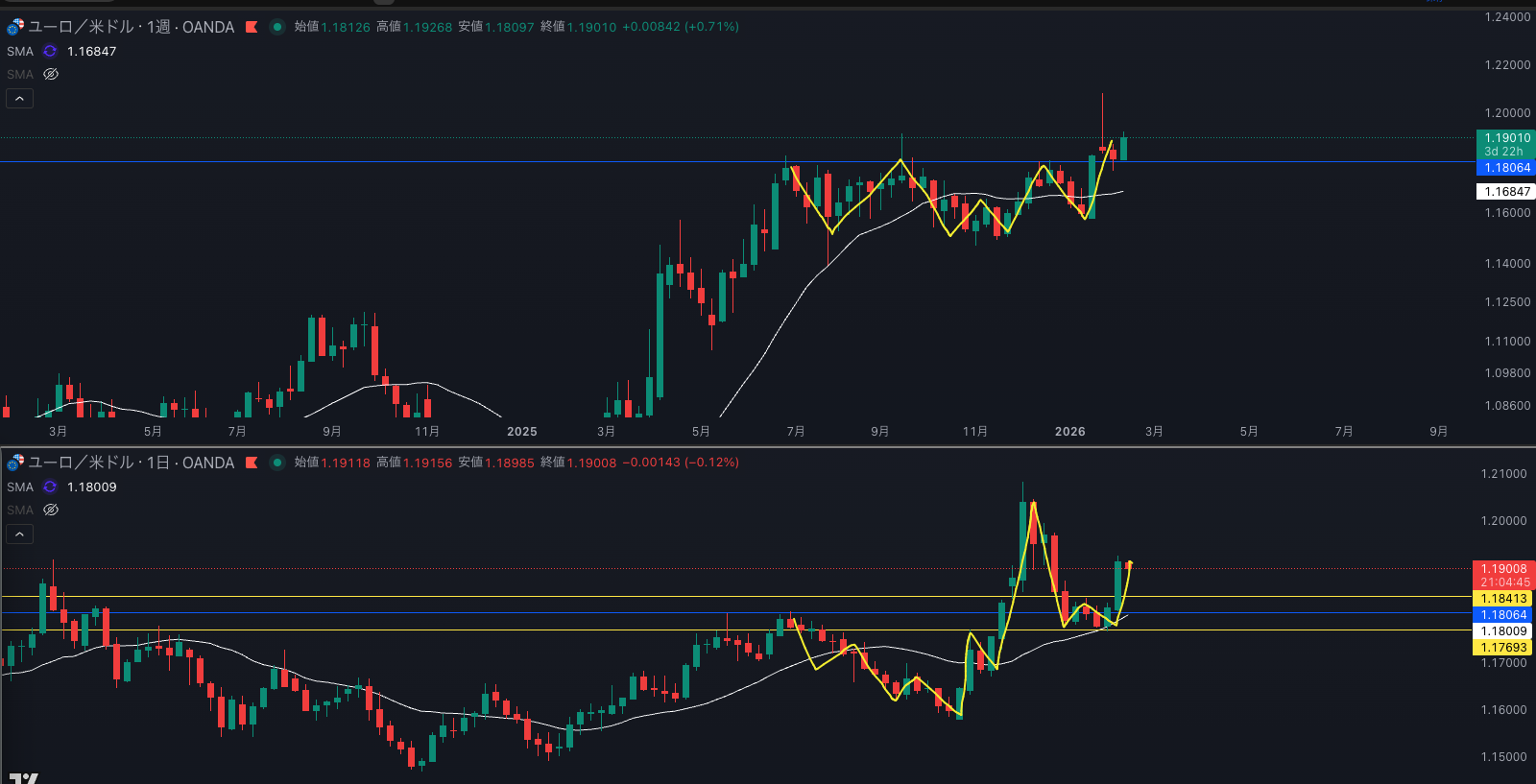Select the blue 1.18064 price label on weekly axis
Screen dimensions: 1536x784
1505,168
